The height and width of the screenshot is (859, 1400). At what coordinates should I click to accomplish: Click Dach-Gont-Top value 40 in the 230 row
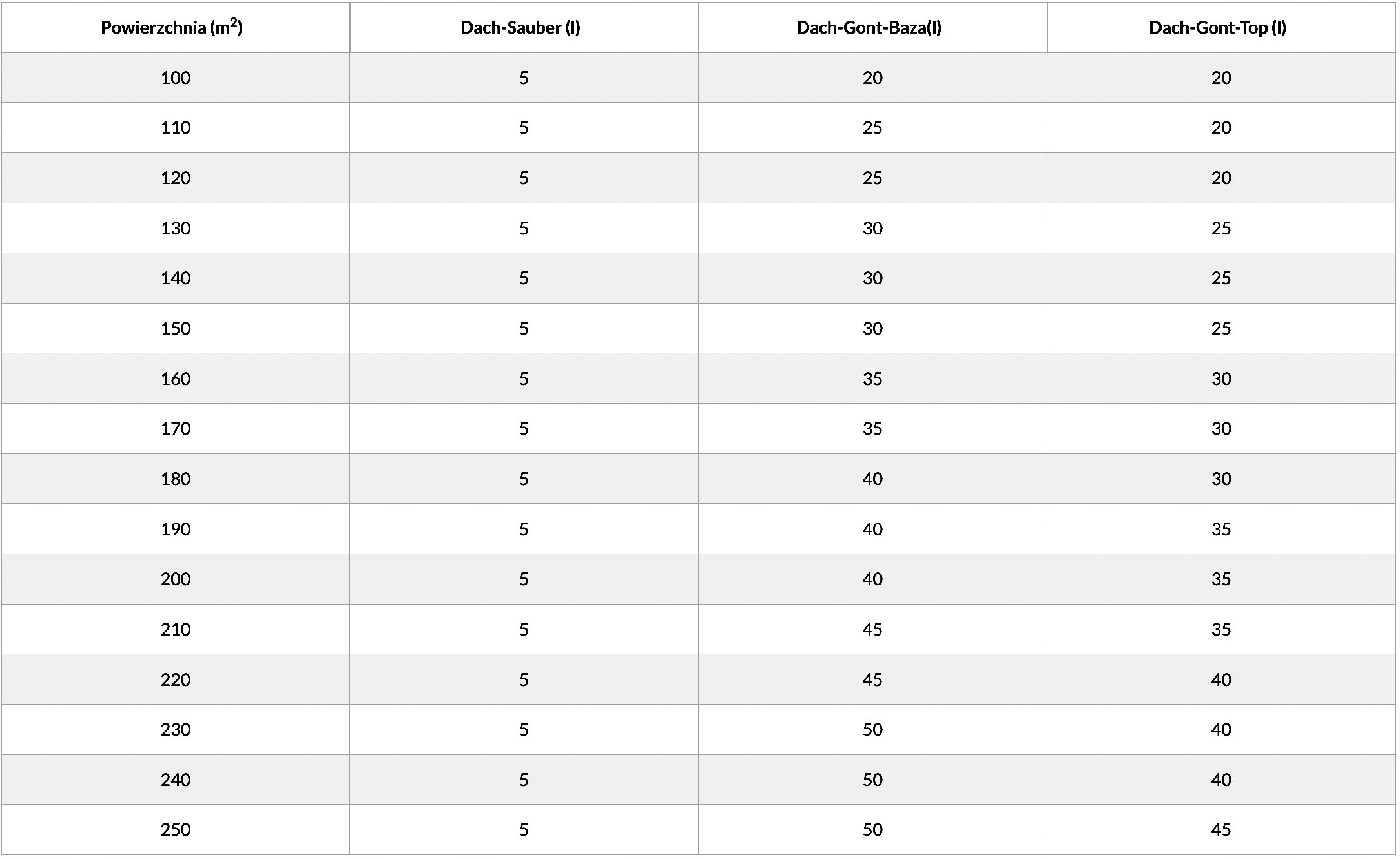(x=1221, y=730)
